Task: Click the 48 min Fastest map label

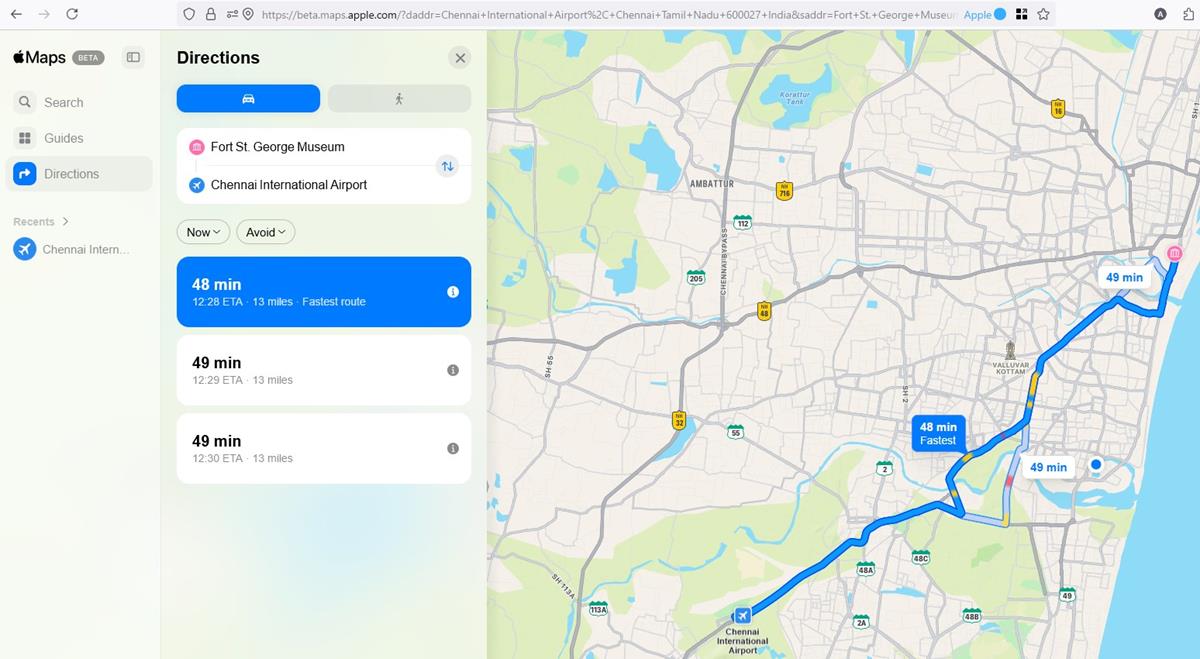Action: pyautogui.click(x=938, y=433)
